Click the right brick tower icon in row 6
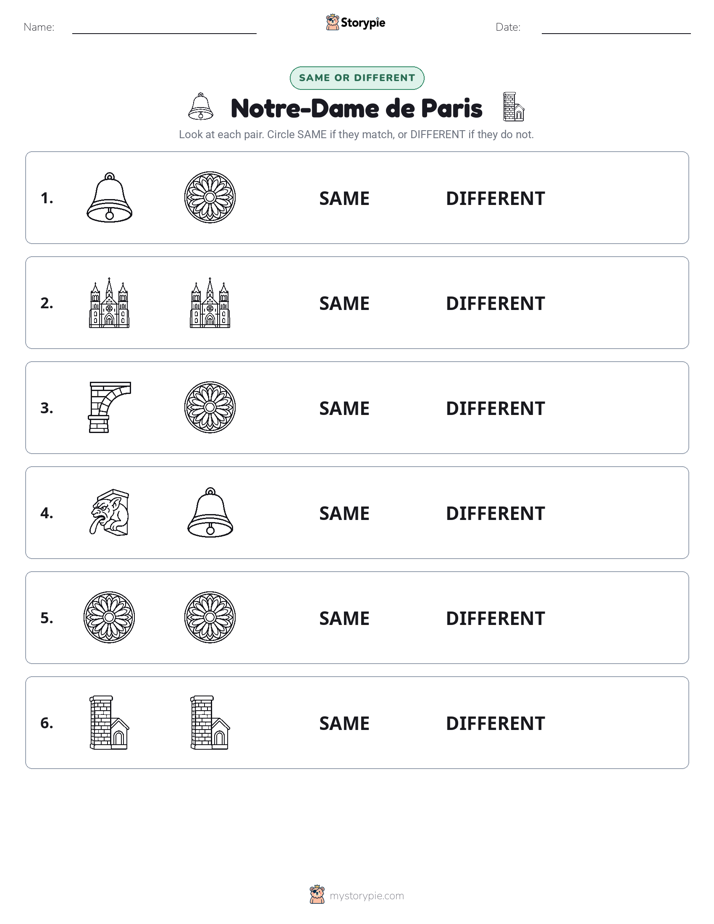 coord(210,722)
